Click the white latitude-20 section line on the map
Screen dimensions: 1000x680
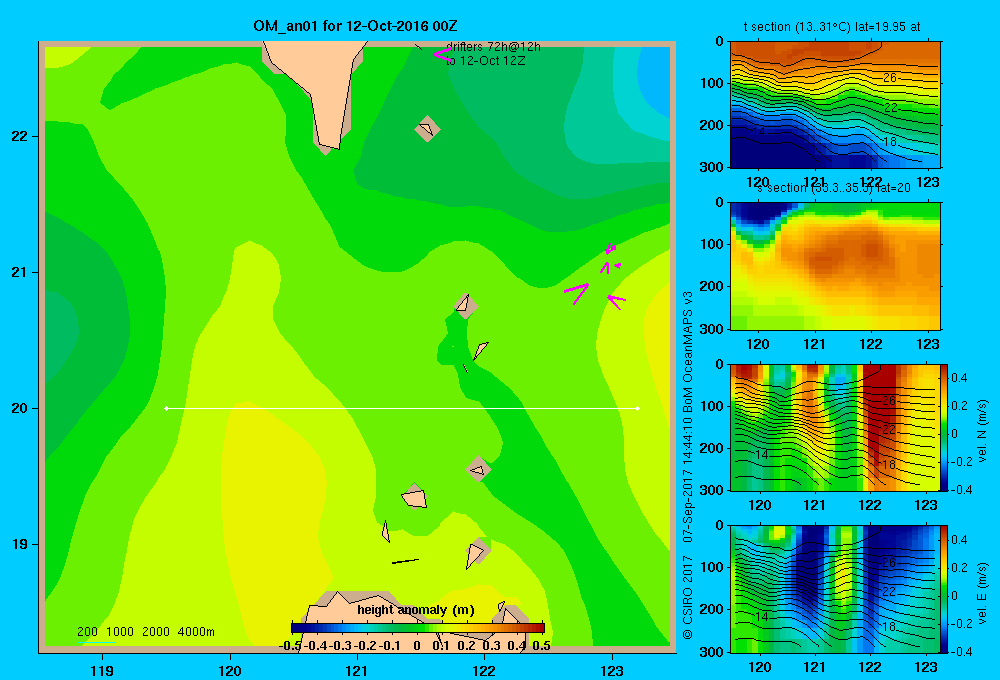pyautogui.click(x=402, y=408)
